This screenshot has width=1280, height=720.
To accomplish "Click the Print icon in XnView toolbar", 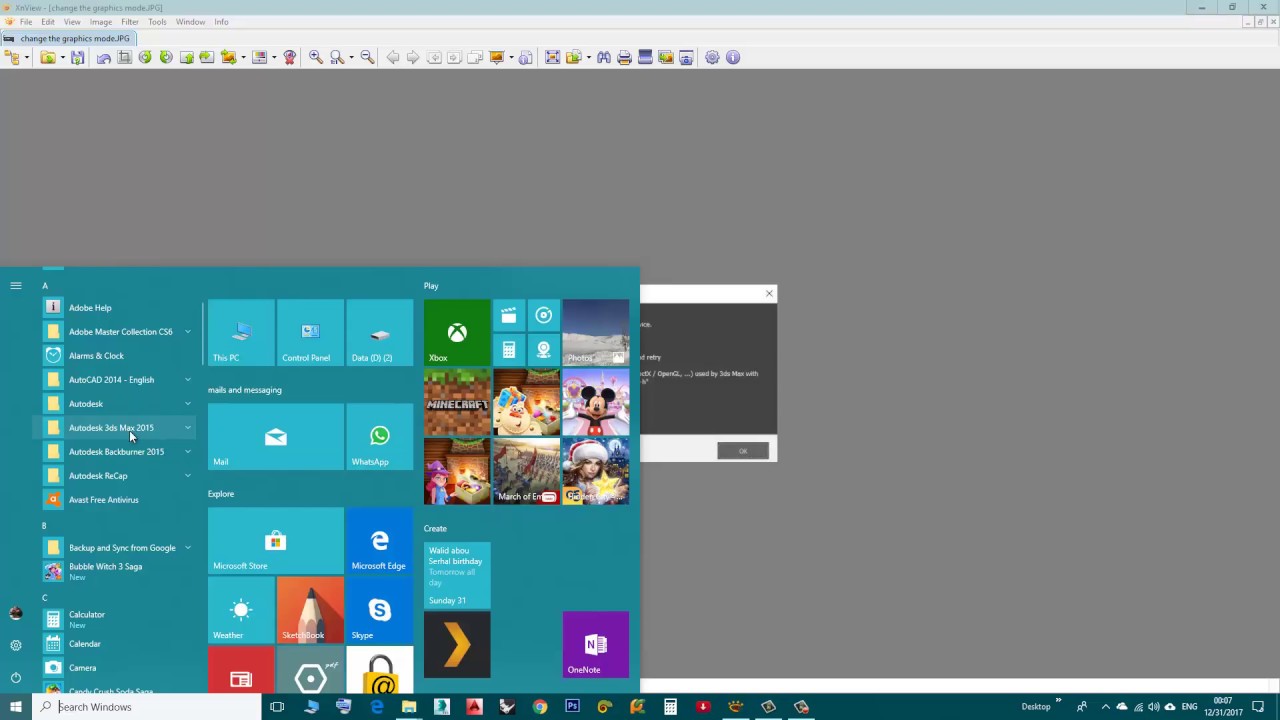I will point(625,58).
